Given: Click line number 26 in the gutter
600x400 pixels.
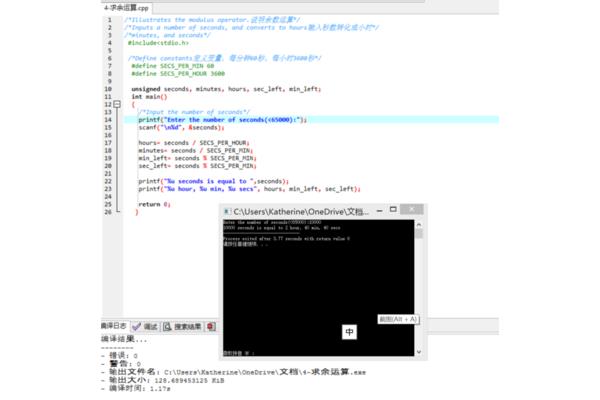Looking at the screenshot, I should point(108,212).
